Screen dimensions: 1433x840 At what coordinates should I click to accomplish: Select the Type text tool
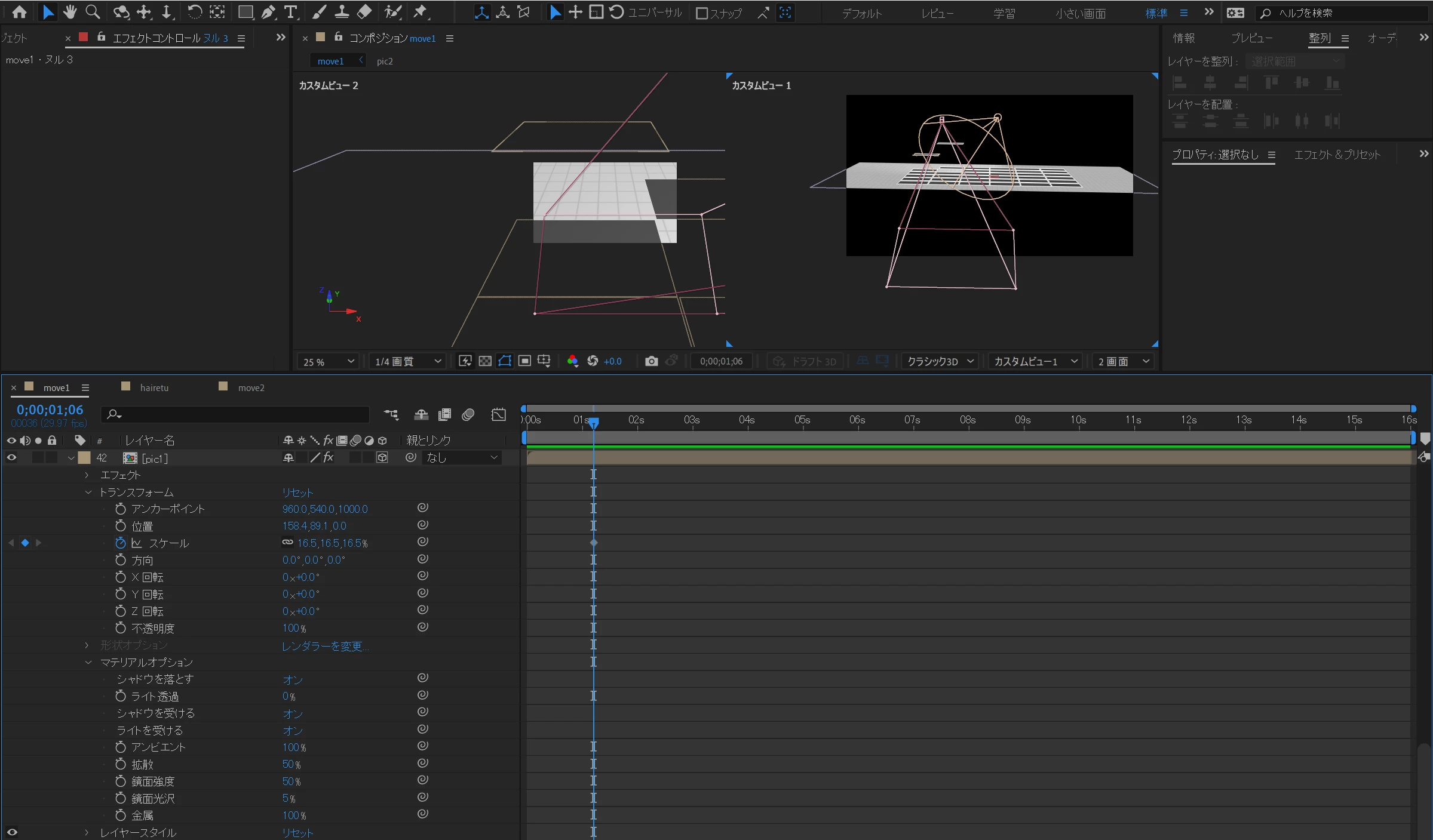290,12
